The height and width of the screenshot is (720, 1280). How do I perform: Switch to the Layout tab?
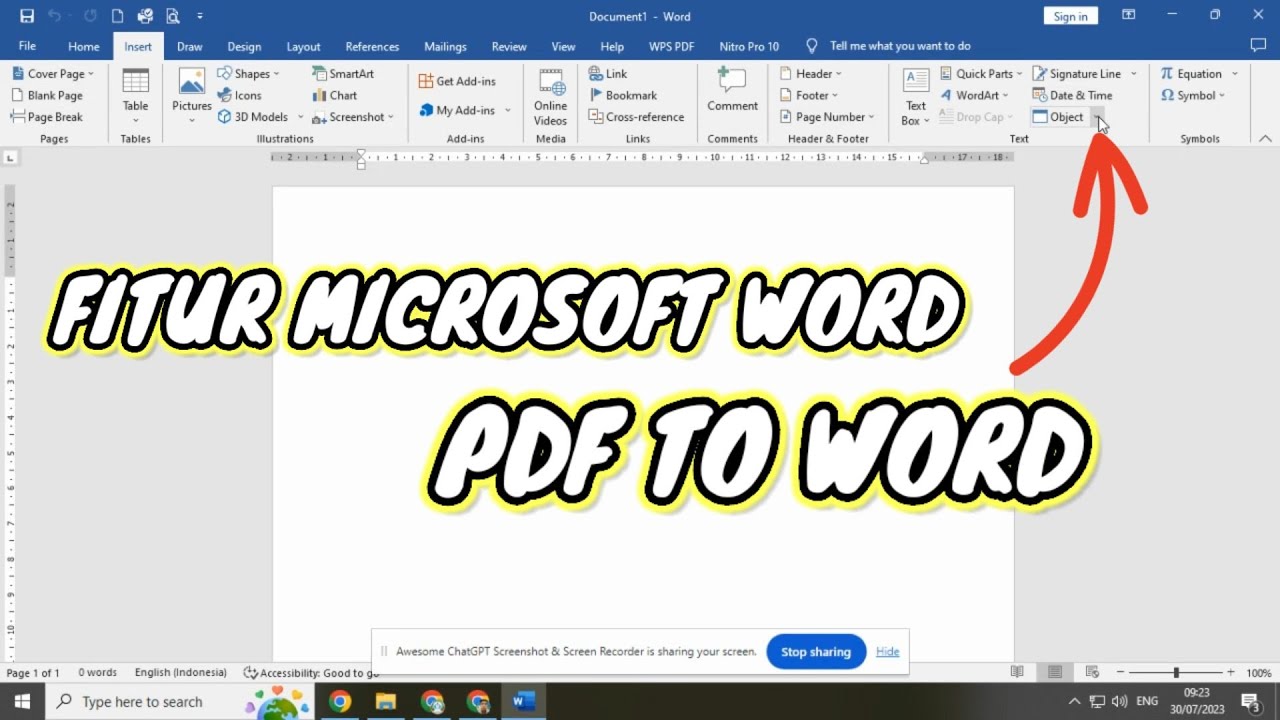(x=303, y=46)
